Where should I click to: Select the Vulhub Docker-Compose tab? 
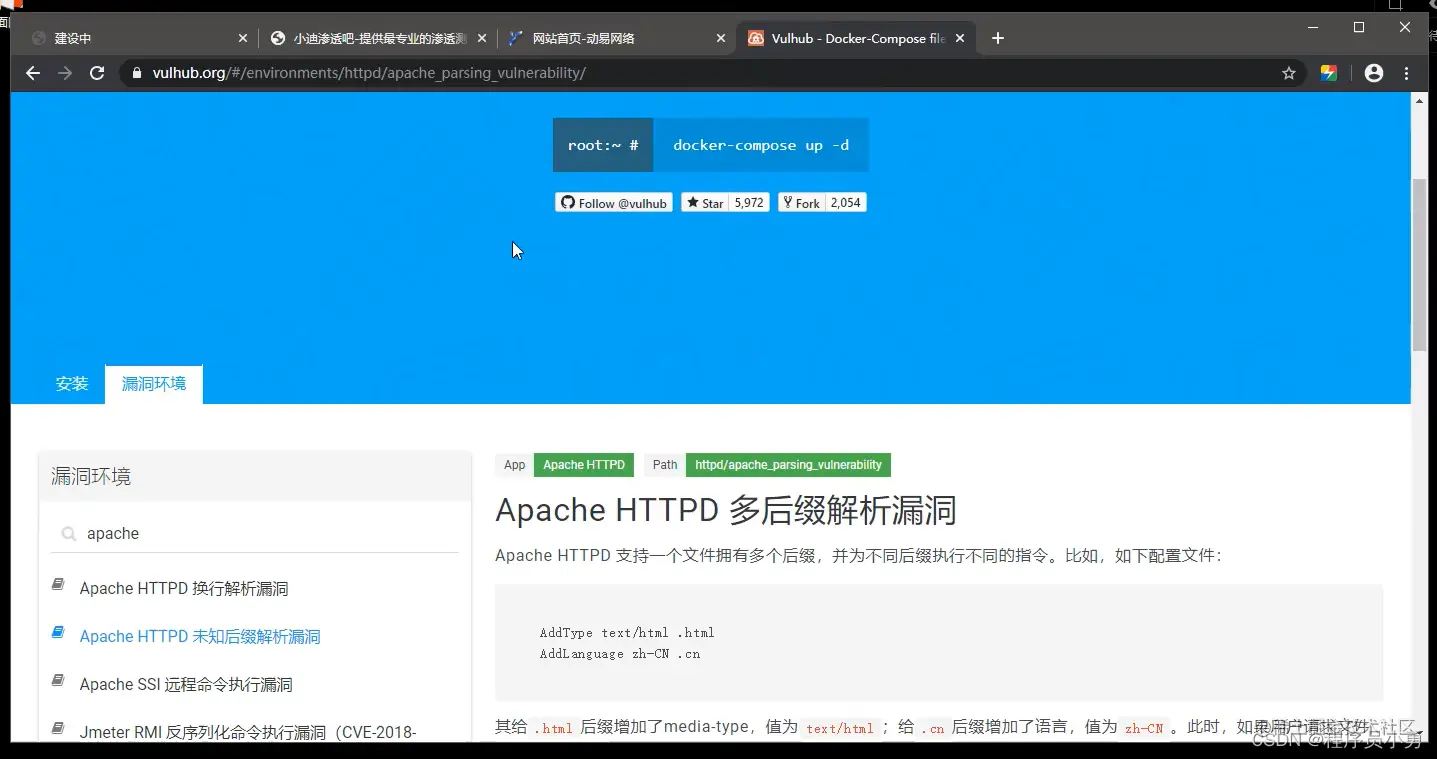tap(856, 38)
